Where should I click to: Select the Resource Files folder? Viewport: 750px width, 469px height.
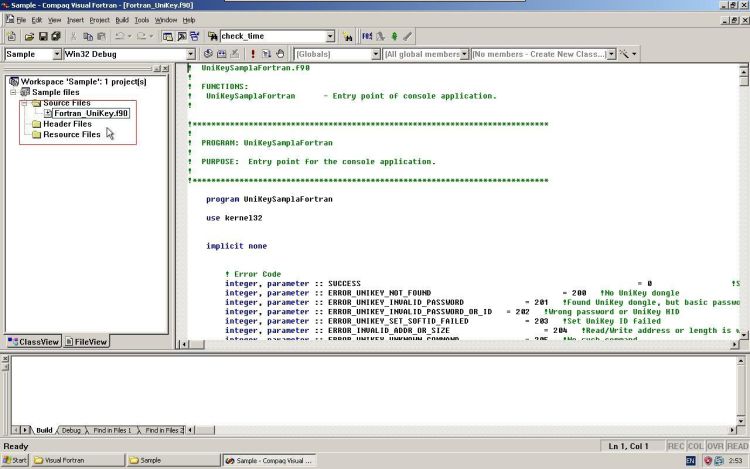click(x=72, y=134)
